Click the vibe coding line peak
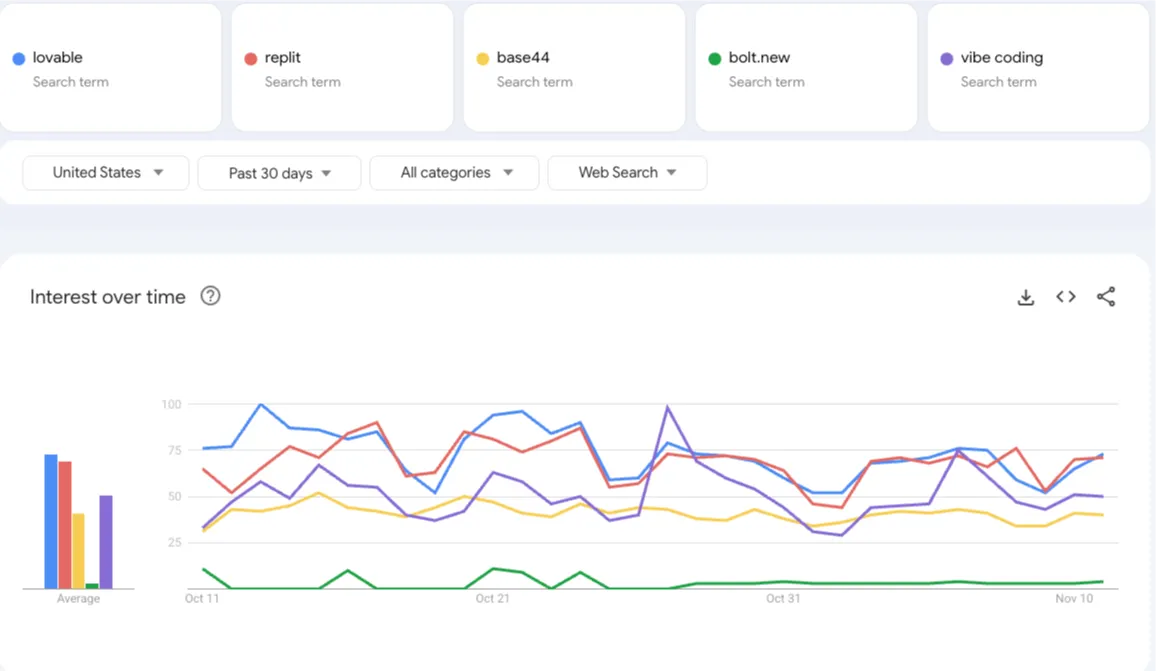 pos(668,405)
